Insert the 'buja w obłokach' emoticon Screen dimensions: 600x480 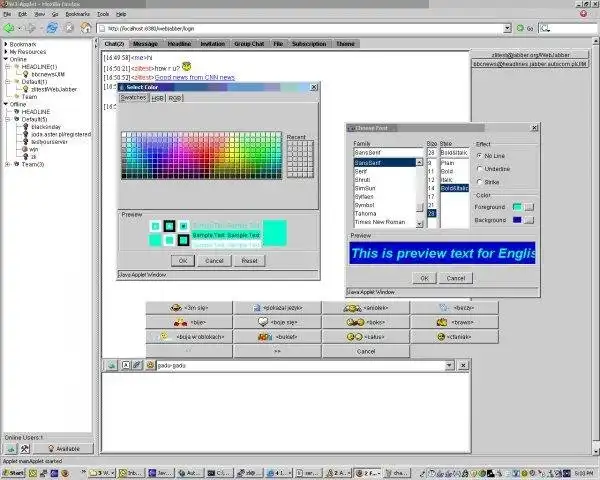tap(189, 337)
